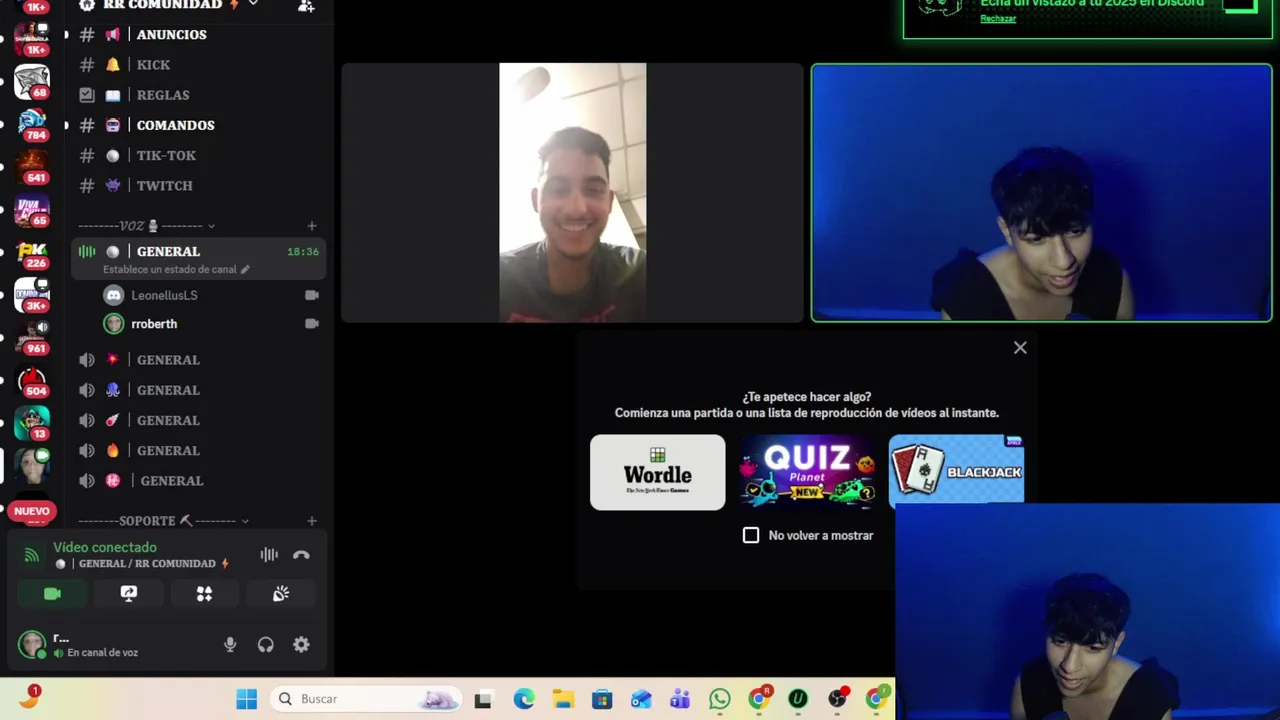Launch the Wordle activity
Screen dimensions: 1280x720
click(658, 472)
